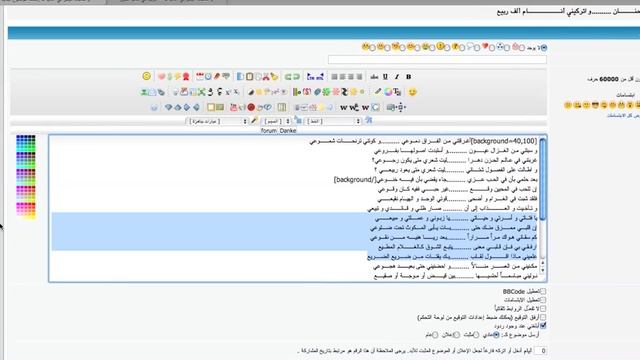Click the red circle record icon
The image size is (640, 360).
point(251,107)
